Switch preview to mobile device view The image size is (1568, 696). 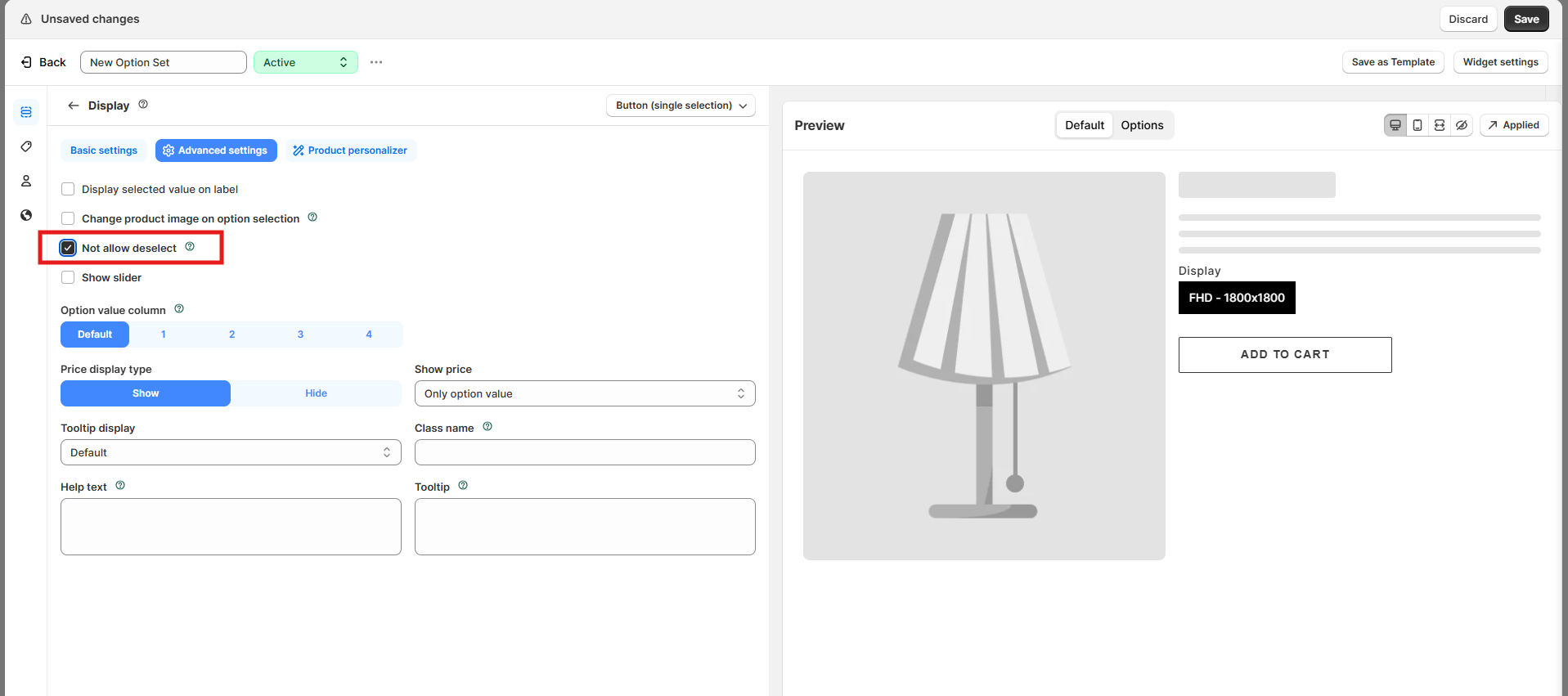1417,125
